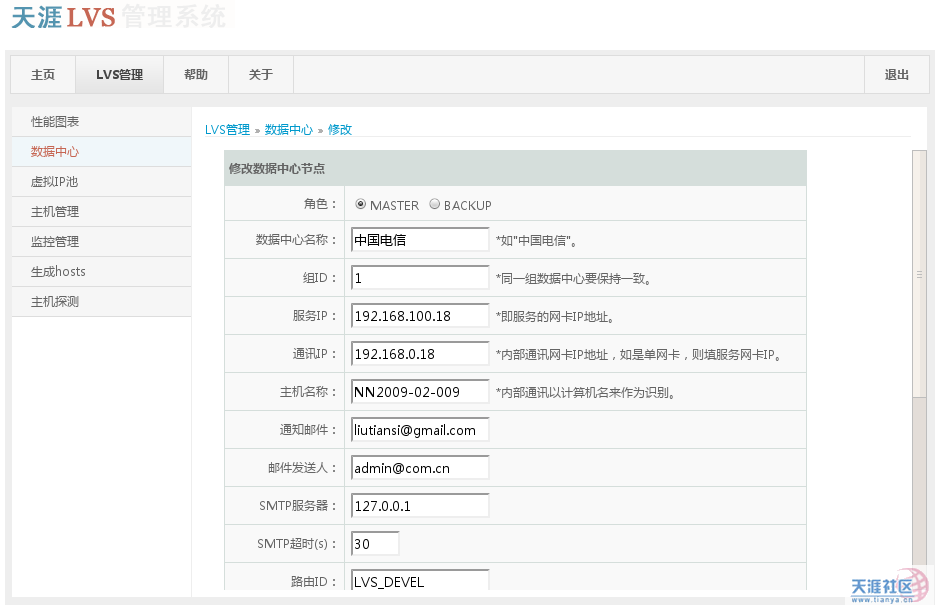The height and width of the screenshot is (613, 942).
Task: Open the 主页 navigation tab
Action: pyautogui.click(x=43, y=75)
